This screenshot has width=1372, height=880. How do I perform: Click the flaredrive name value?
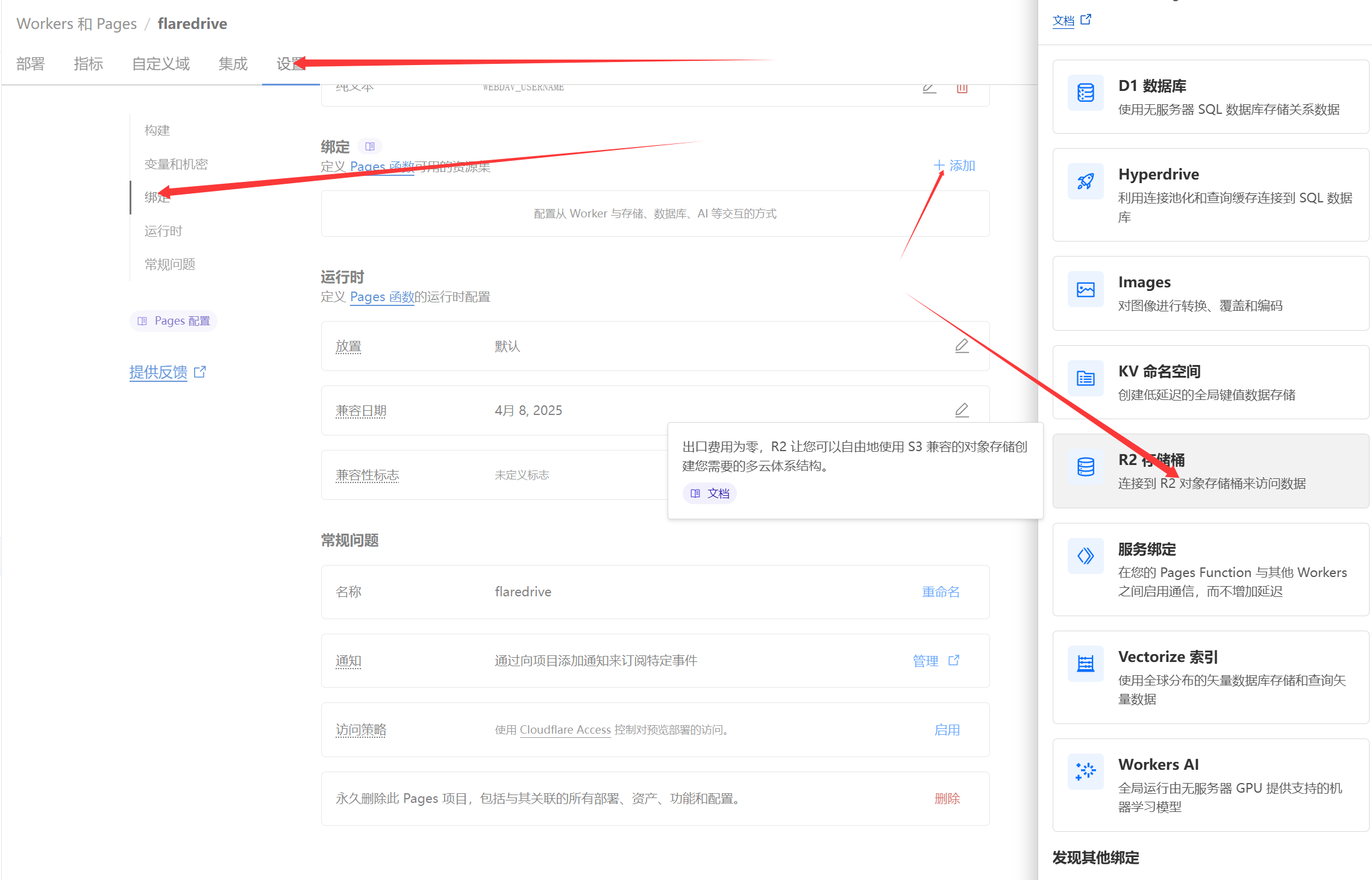click(x=523, y=592)
